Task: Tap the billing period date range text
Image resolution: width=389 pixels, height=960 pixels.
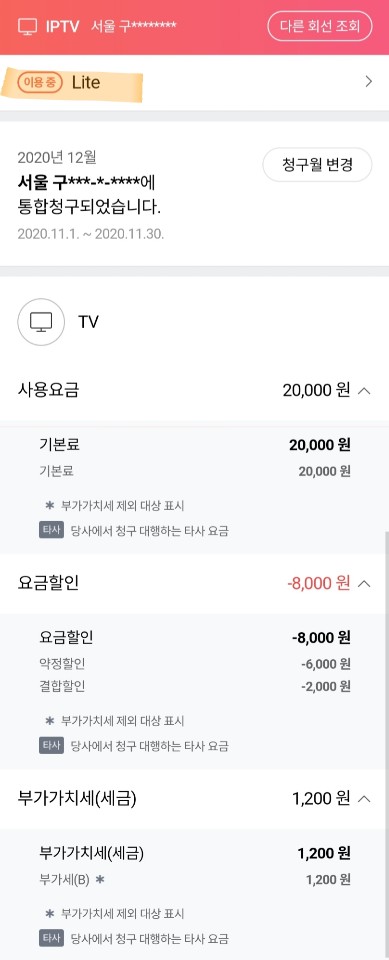Action: pos(91,234)
